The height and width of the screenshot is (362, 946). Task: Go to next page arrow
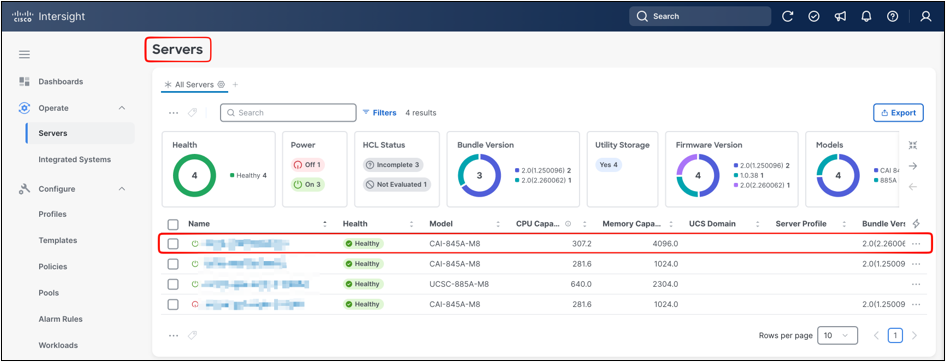(915, 335)
